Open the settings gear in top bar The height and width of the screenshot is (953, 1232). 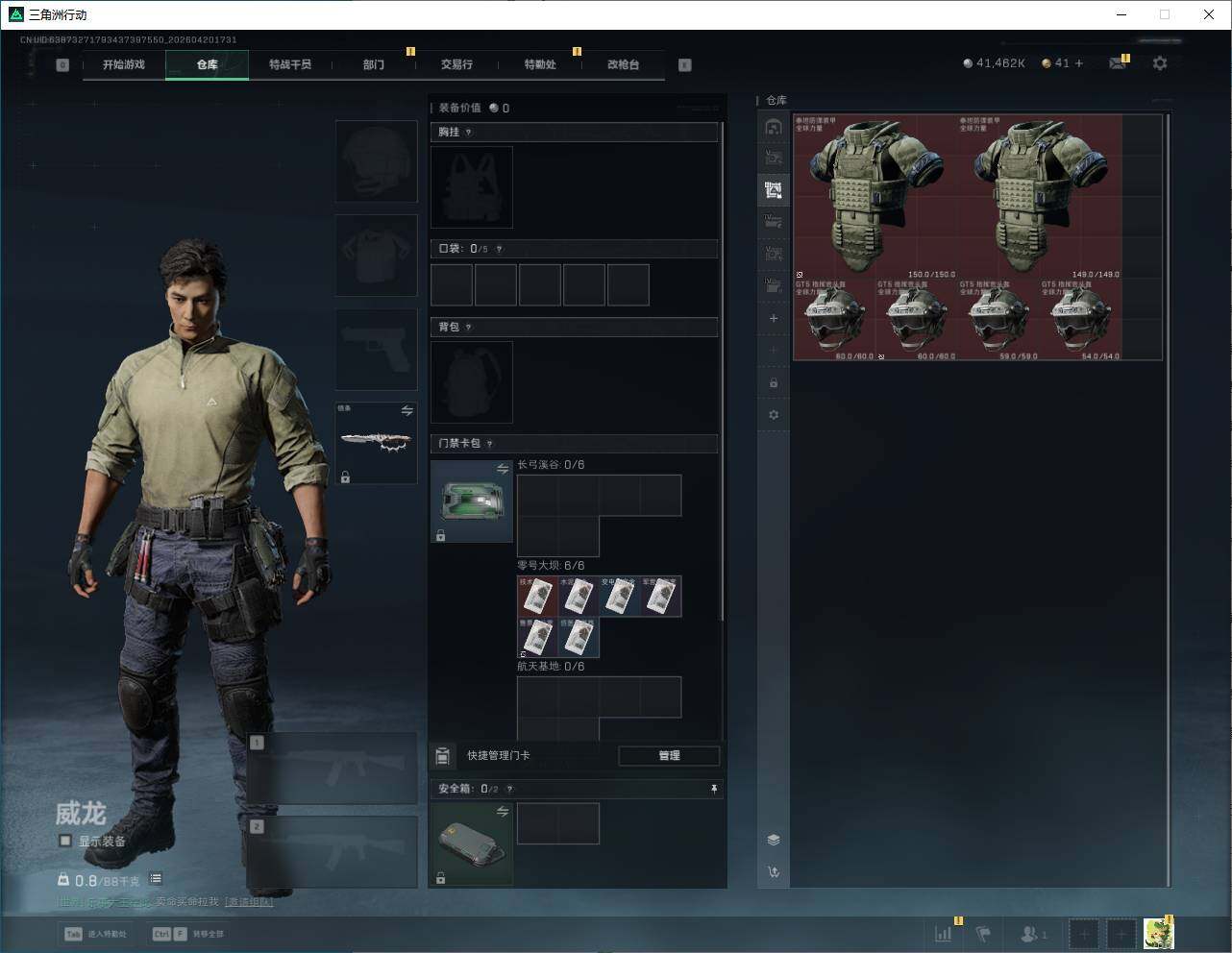(x=1160, y=63)
